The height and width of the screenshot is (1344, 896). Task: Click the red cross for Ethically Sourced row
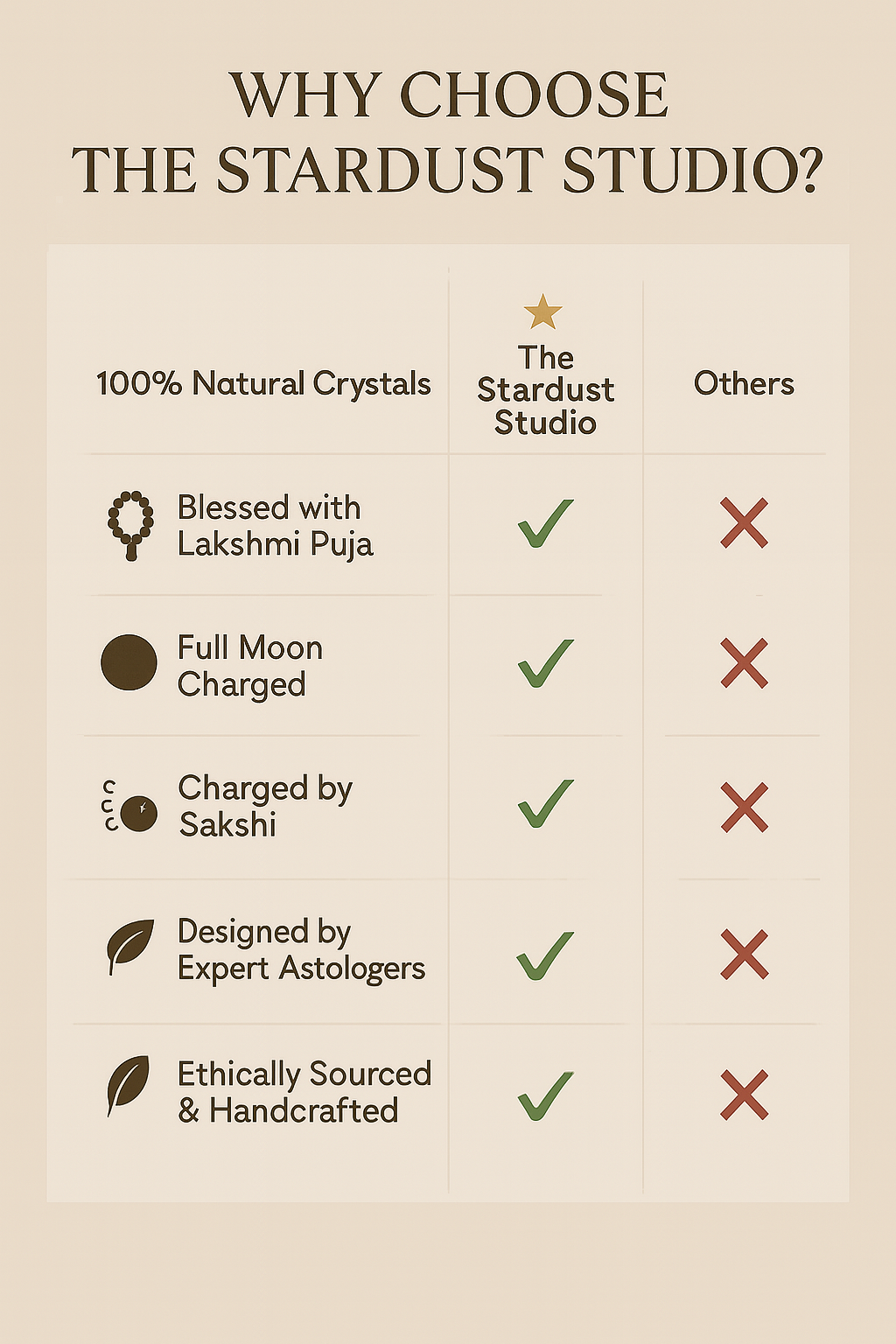tap(744, 1095)
